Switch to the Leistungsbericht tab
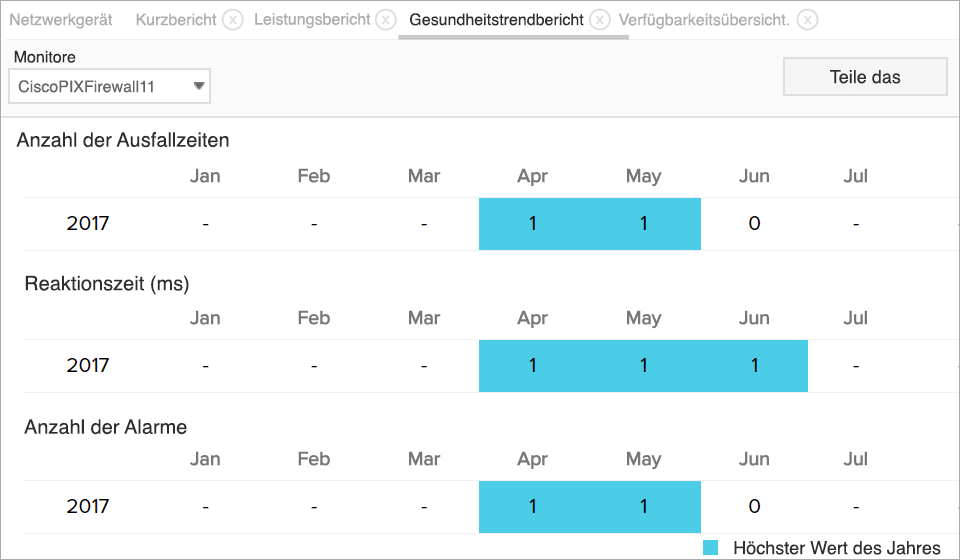The image size is (960, 560). (310, 20)
